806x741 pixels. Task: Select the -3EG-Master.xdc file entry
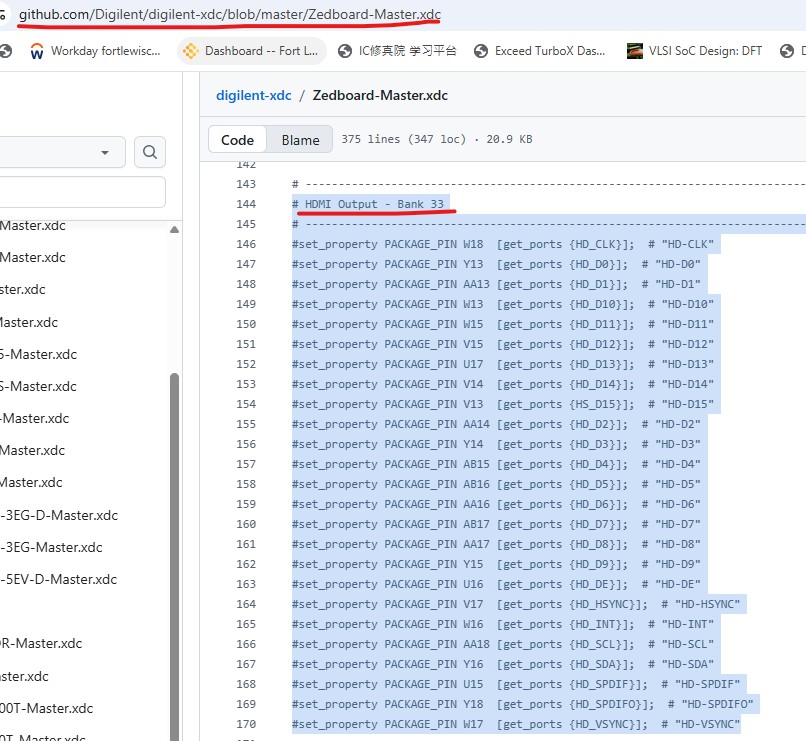(x=52, y=547)
